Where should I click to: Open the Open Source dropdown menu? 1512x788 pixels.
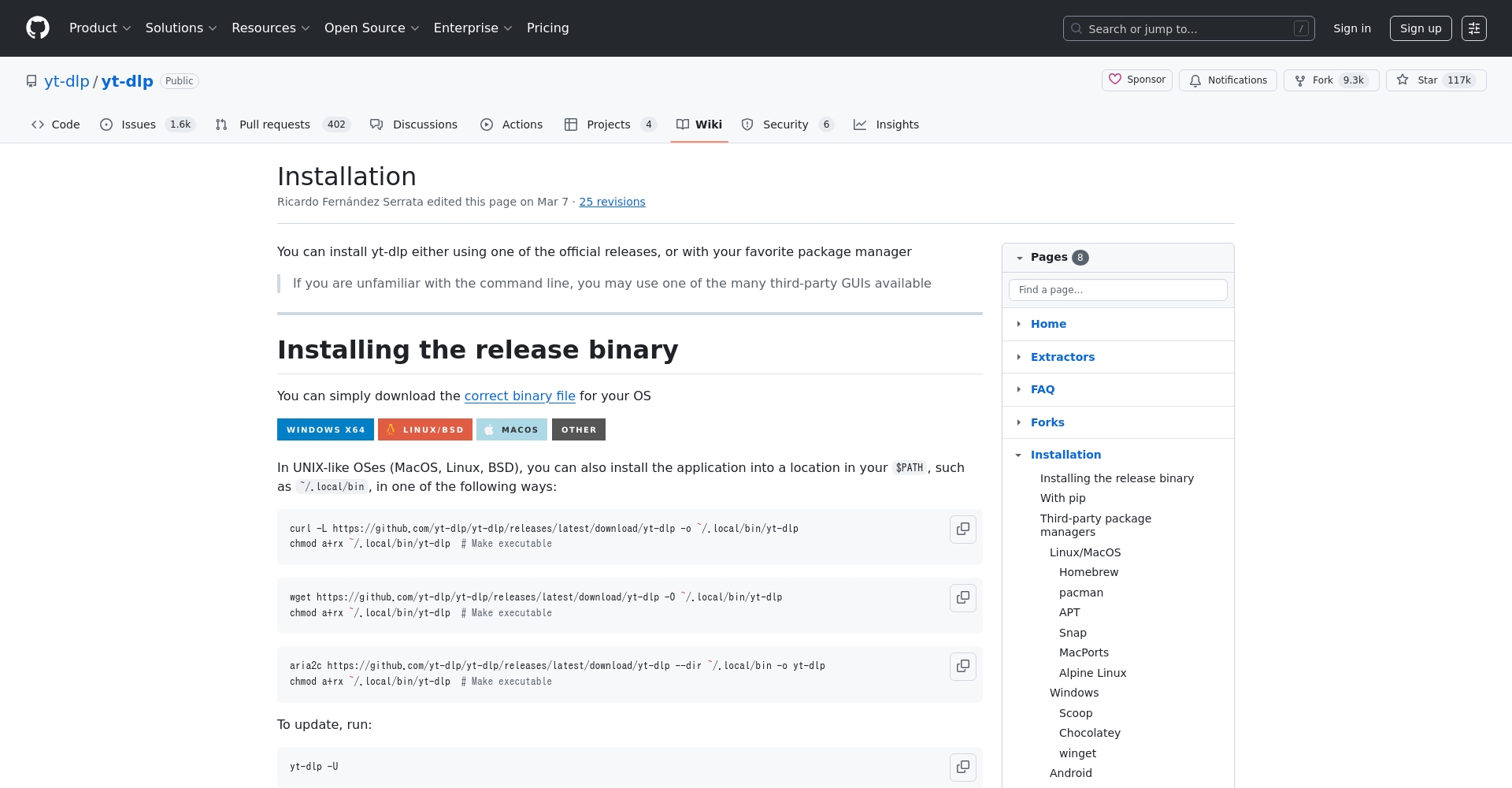pos(372,28)
